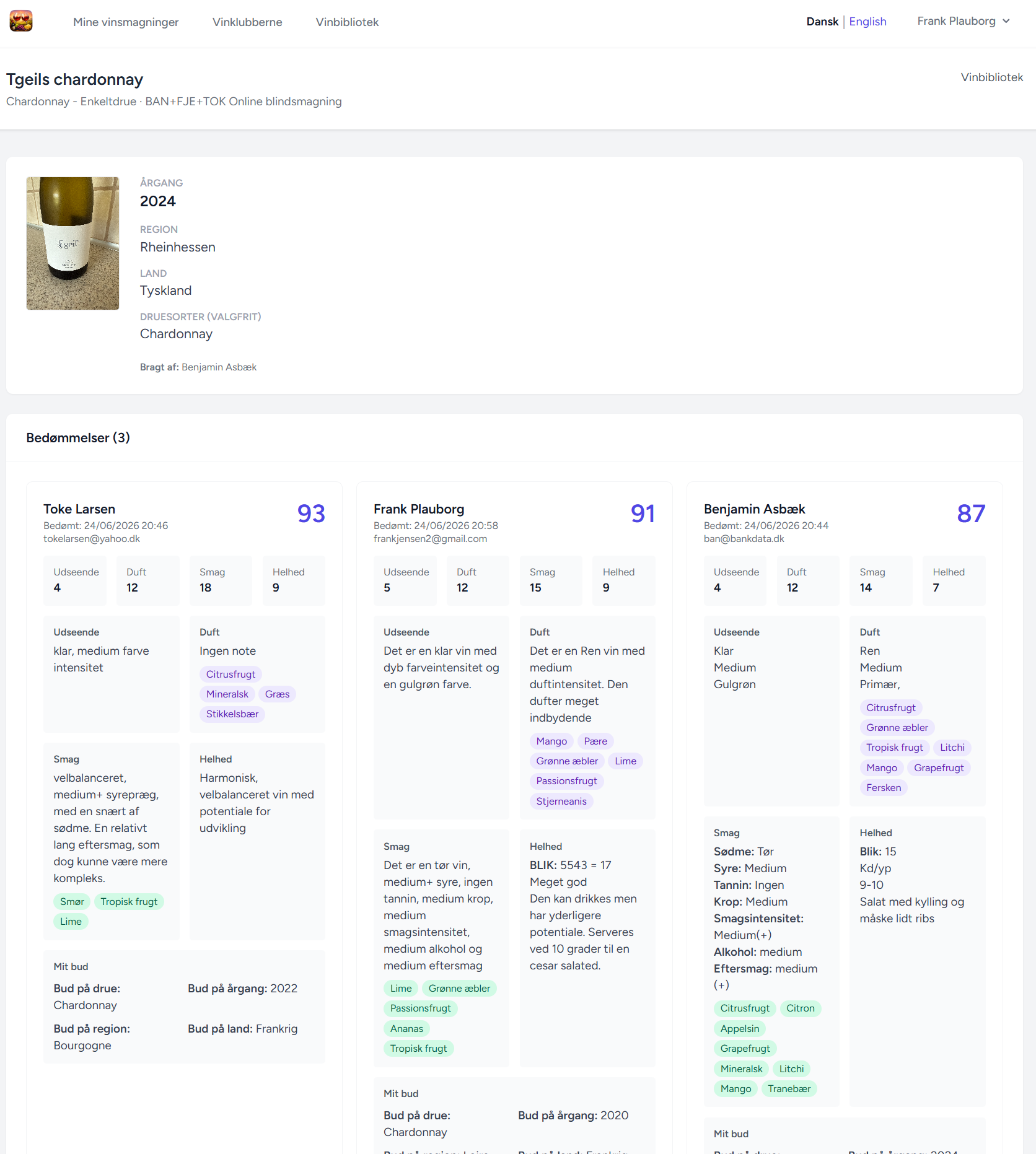Screen dimensions: 1036x1154
Task: Click Smør taste tag
Action: (x=72, y=902)
